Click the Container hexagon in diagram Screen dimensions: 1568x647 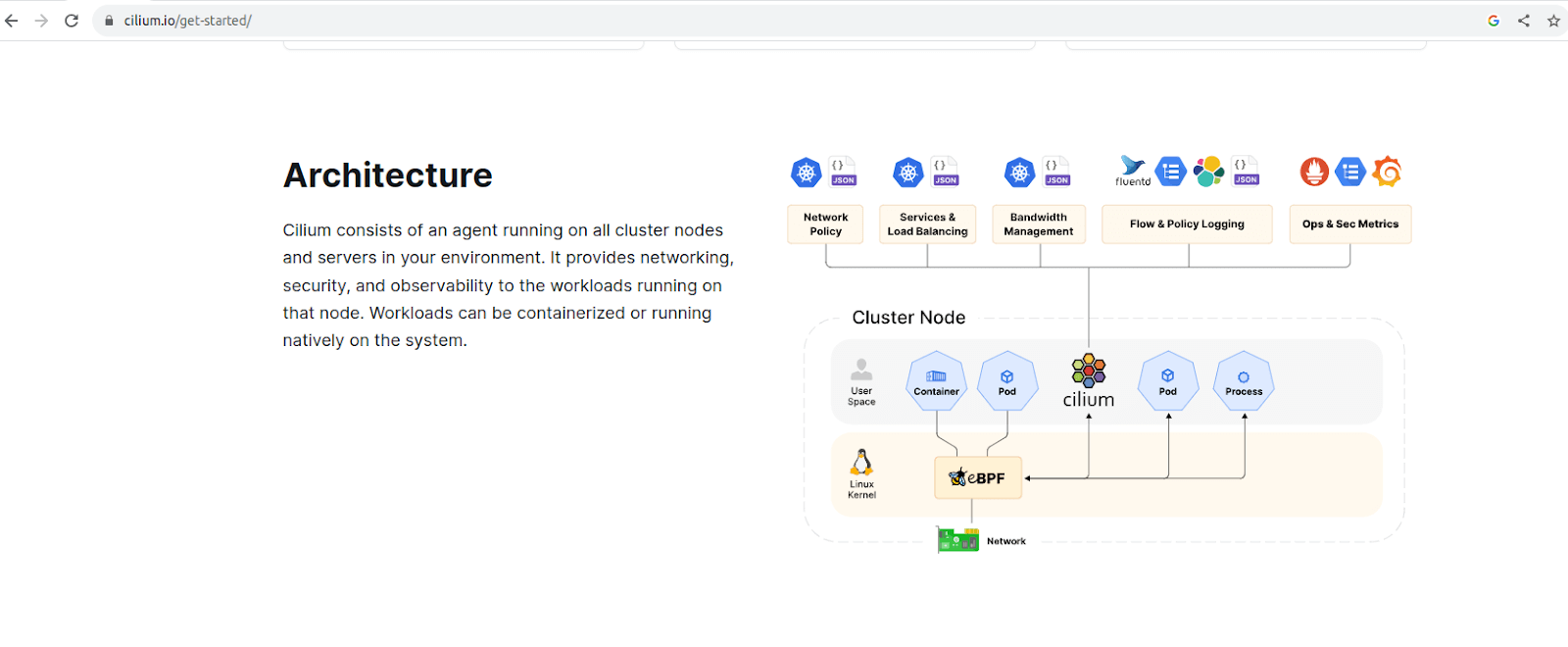(x=936, y=380)
